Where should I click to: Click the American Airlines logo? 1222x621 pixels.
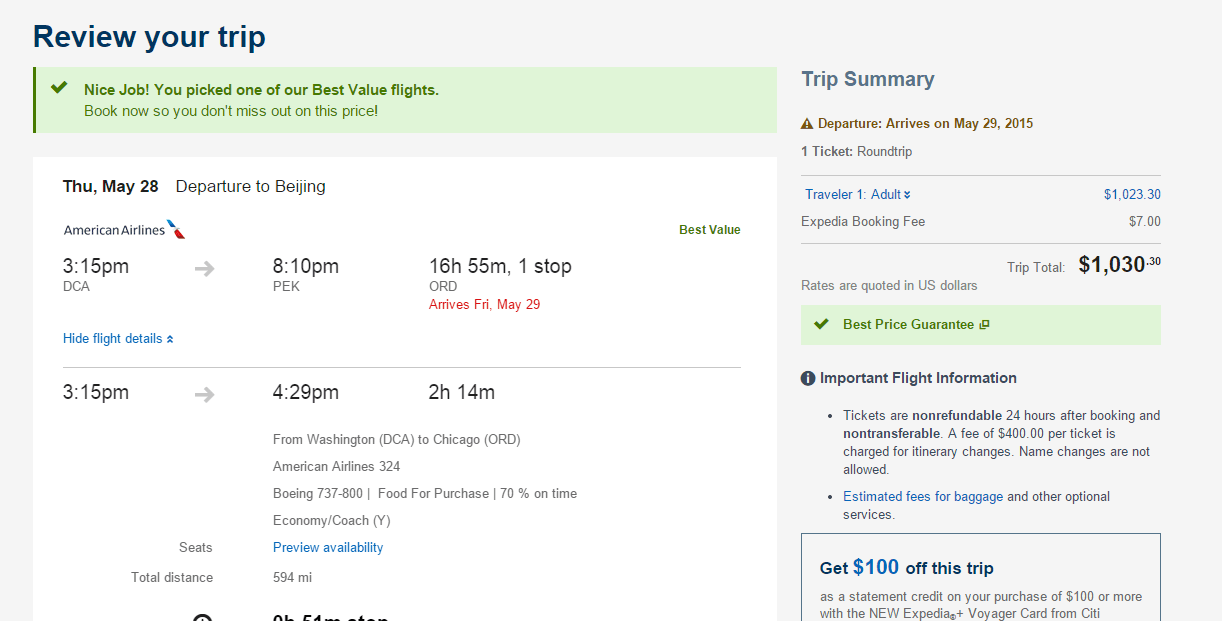pos(125,230)
